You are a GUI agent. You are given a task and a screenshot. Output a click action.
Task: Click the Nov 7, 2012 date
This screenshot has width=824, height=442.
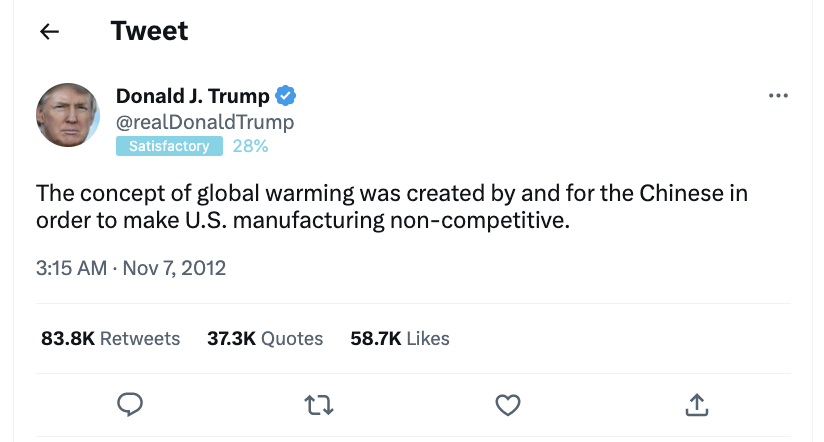(x=176, y=268)
